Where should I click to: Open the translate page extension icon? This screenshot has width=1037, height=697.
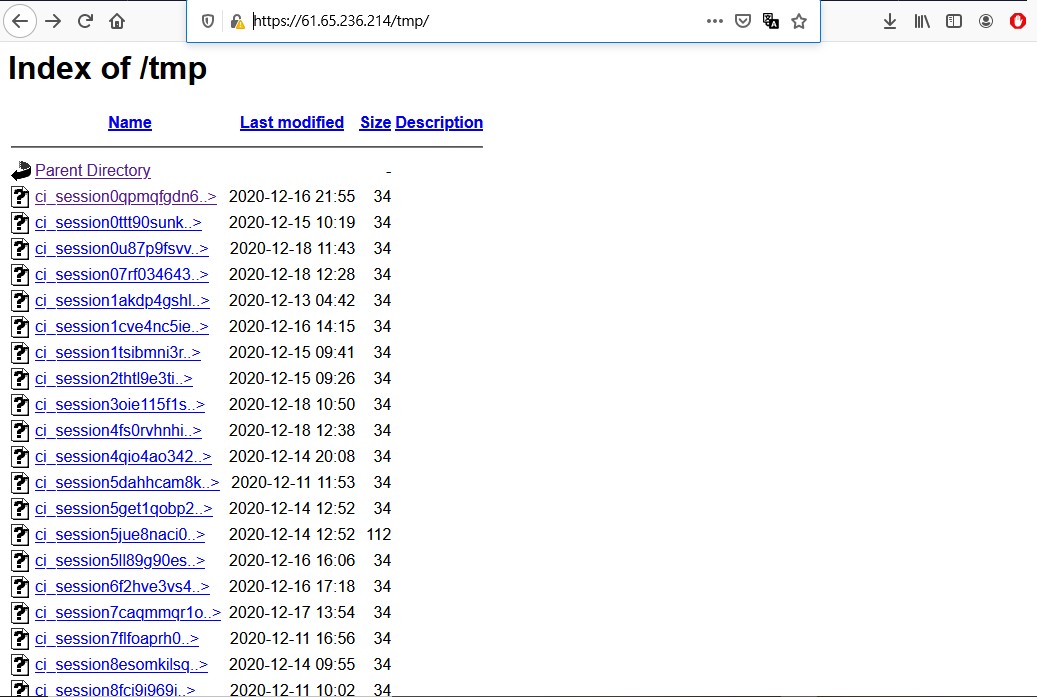(770, 21)
